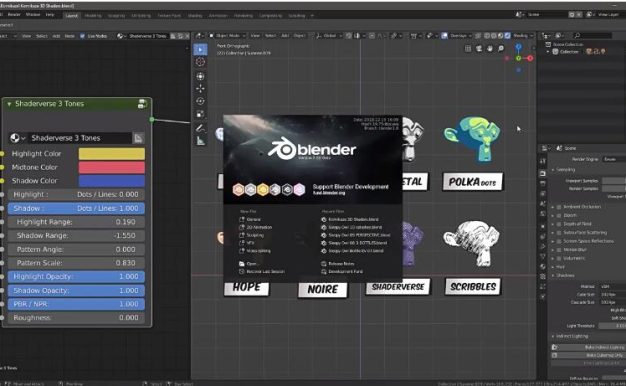Viewport: 626px width, 386px height.
Task: Select the 3D Cursor tool
Action: (200, 62)
